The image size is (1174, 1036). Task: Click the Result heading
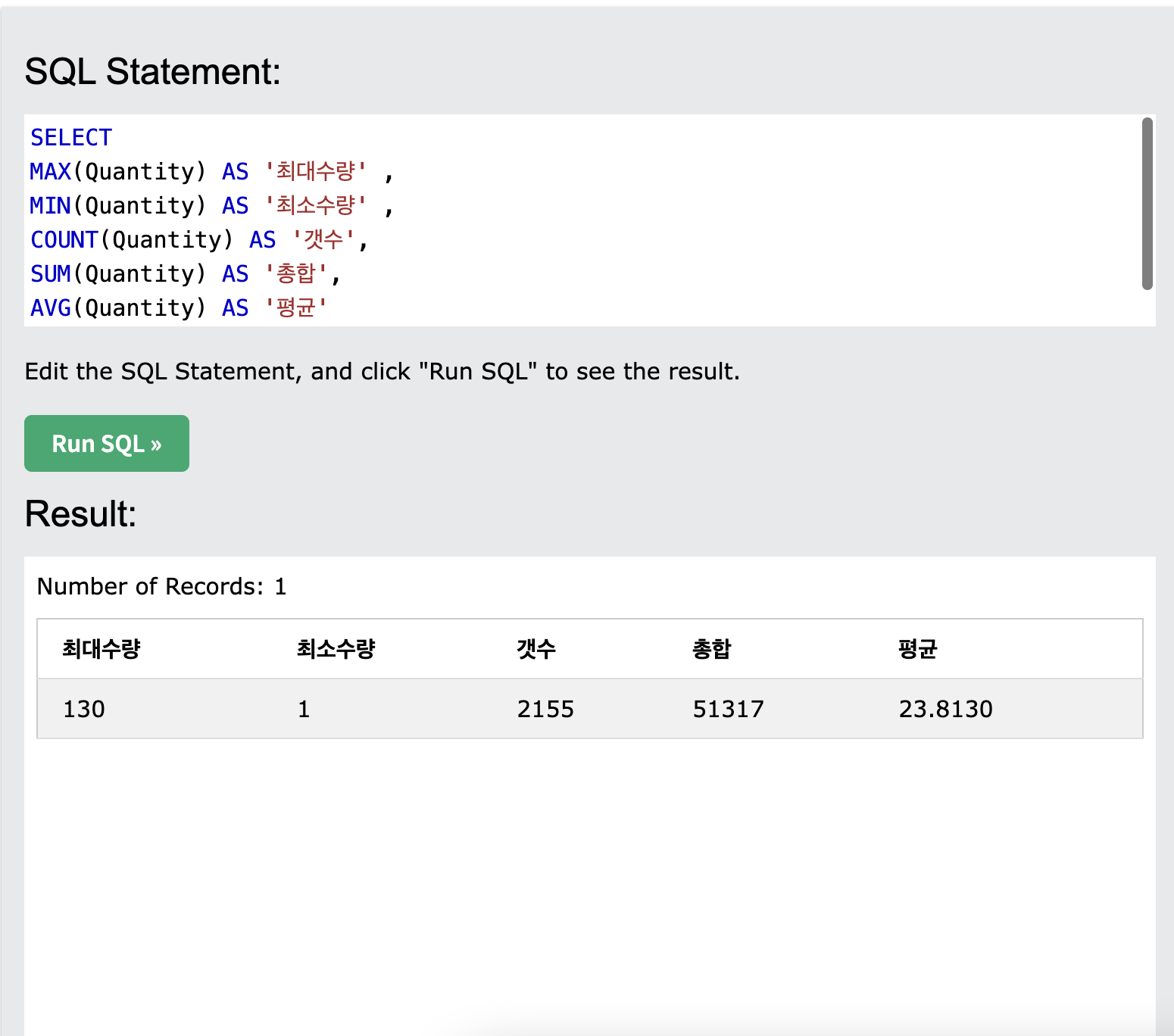click(x=81, y=514)
